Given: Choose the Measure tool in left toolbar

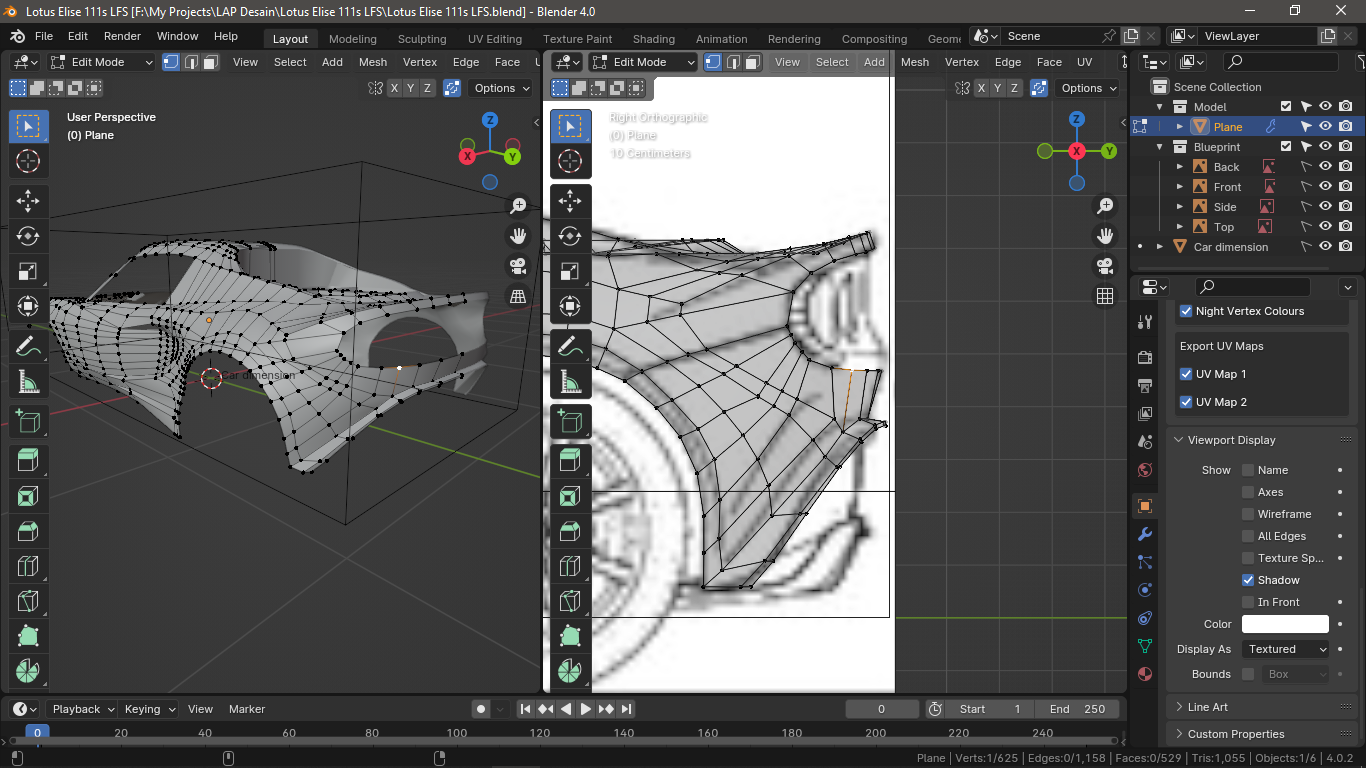Looking at the screenshot, I should click(28, 382).
